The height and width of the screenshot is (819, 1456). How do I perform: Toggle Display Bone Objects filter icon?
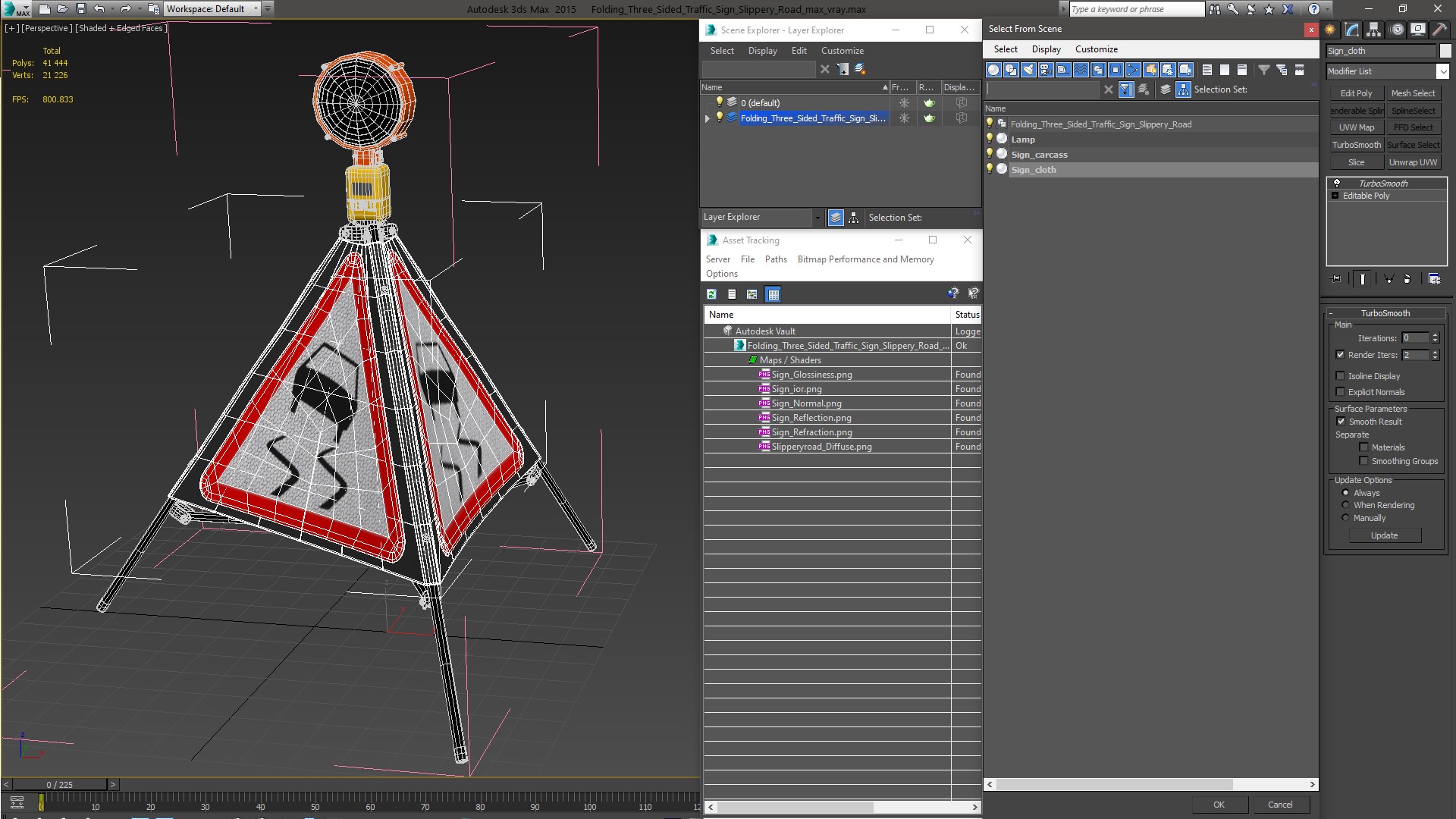[x=1133, y=70]
